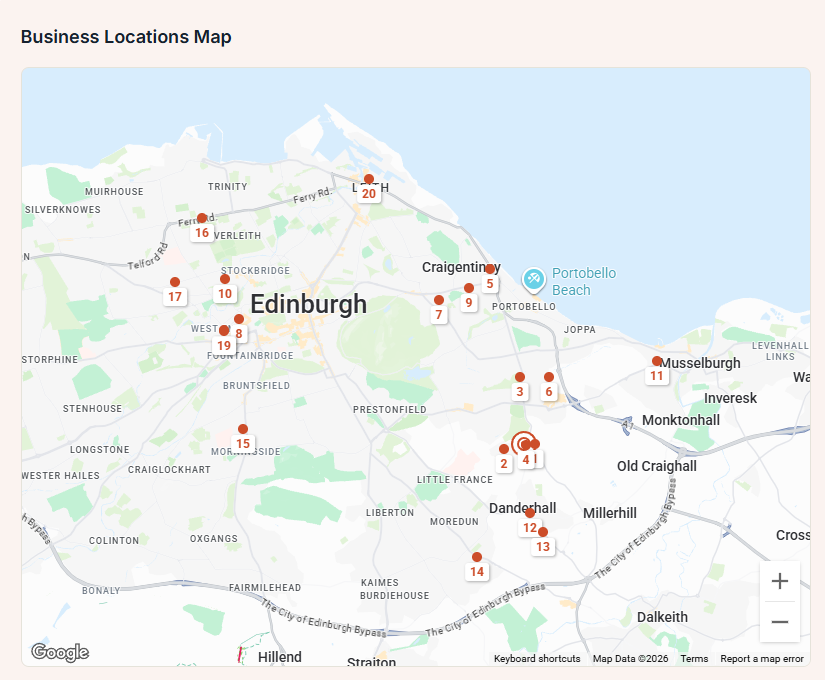
Task: Open the Keyboard shortcuts link
Action: pyautogui.click(x=537, y=658)
